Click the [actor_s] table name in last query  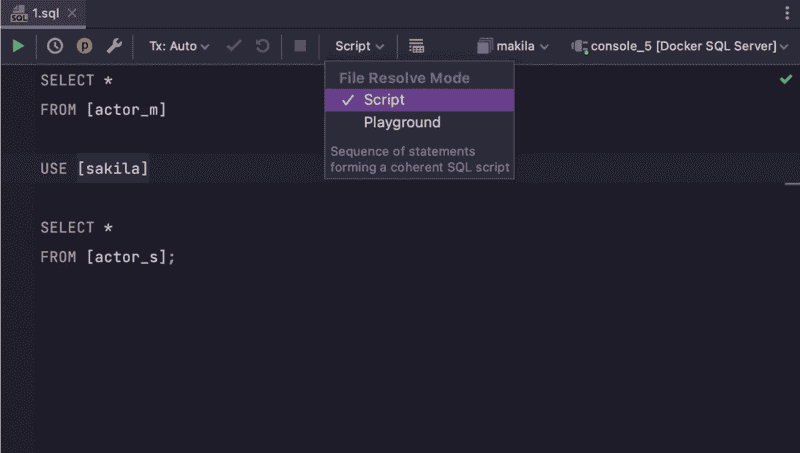[x=126, y=257]
